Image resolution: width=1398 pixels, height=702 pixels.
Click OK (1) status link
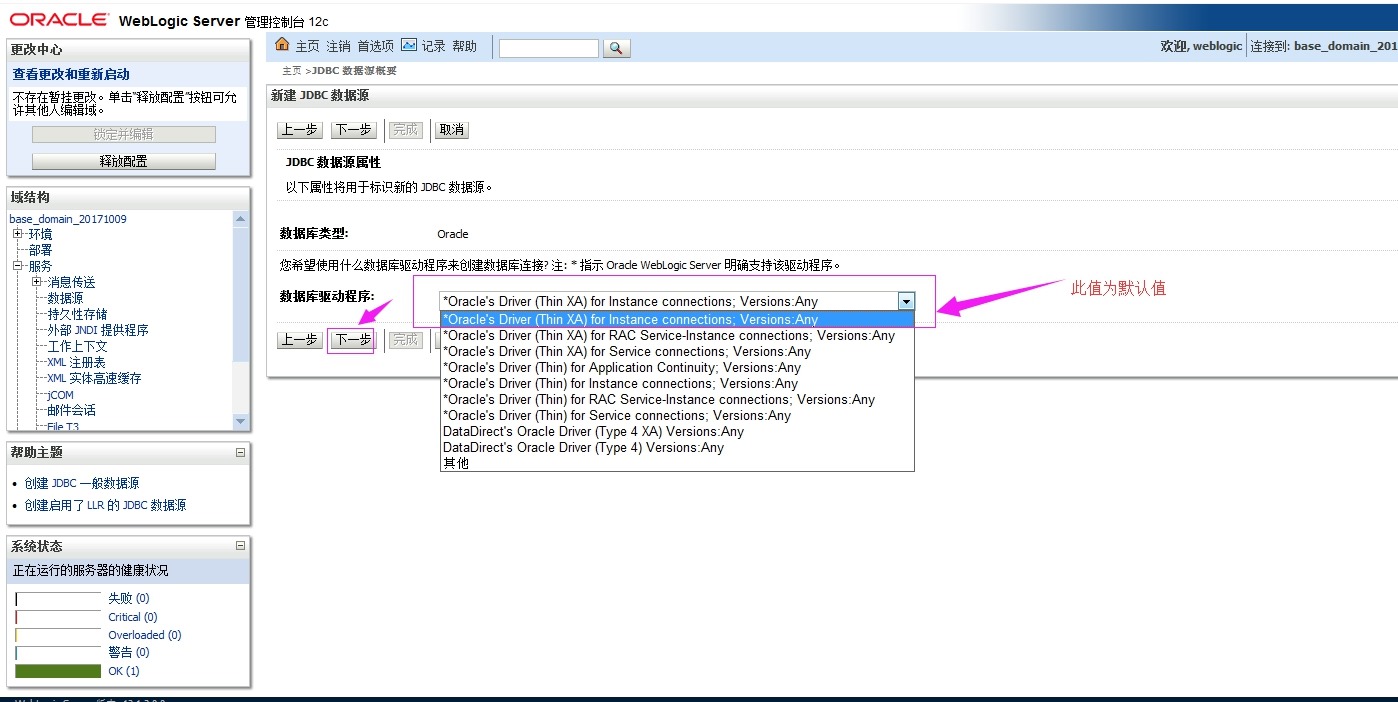pos(124,671)
